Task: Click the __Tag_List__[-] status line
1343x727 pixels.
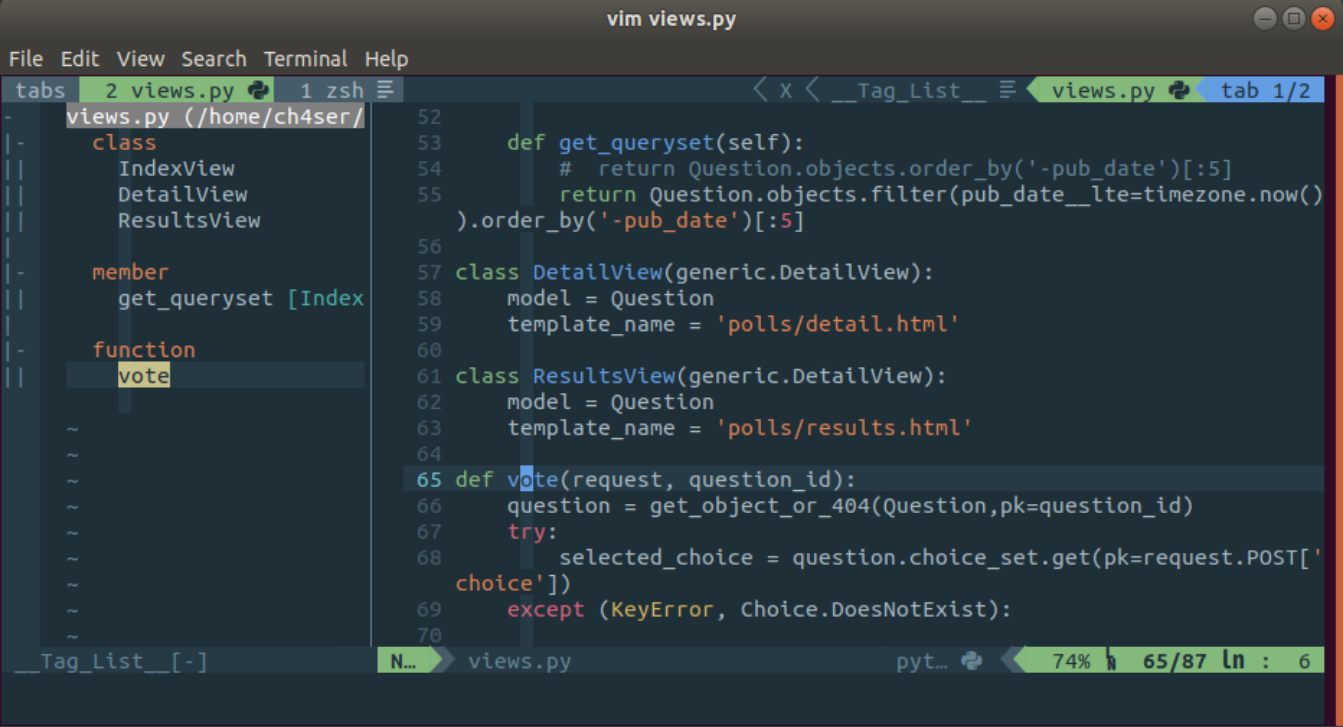Action: click(111, 661)
